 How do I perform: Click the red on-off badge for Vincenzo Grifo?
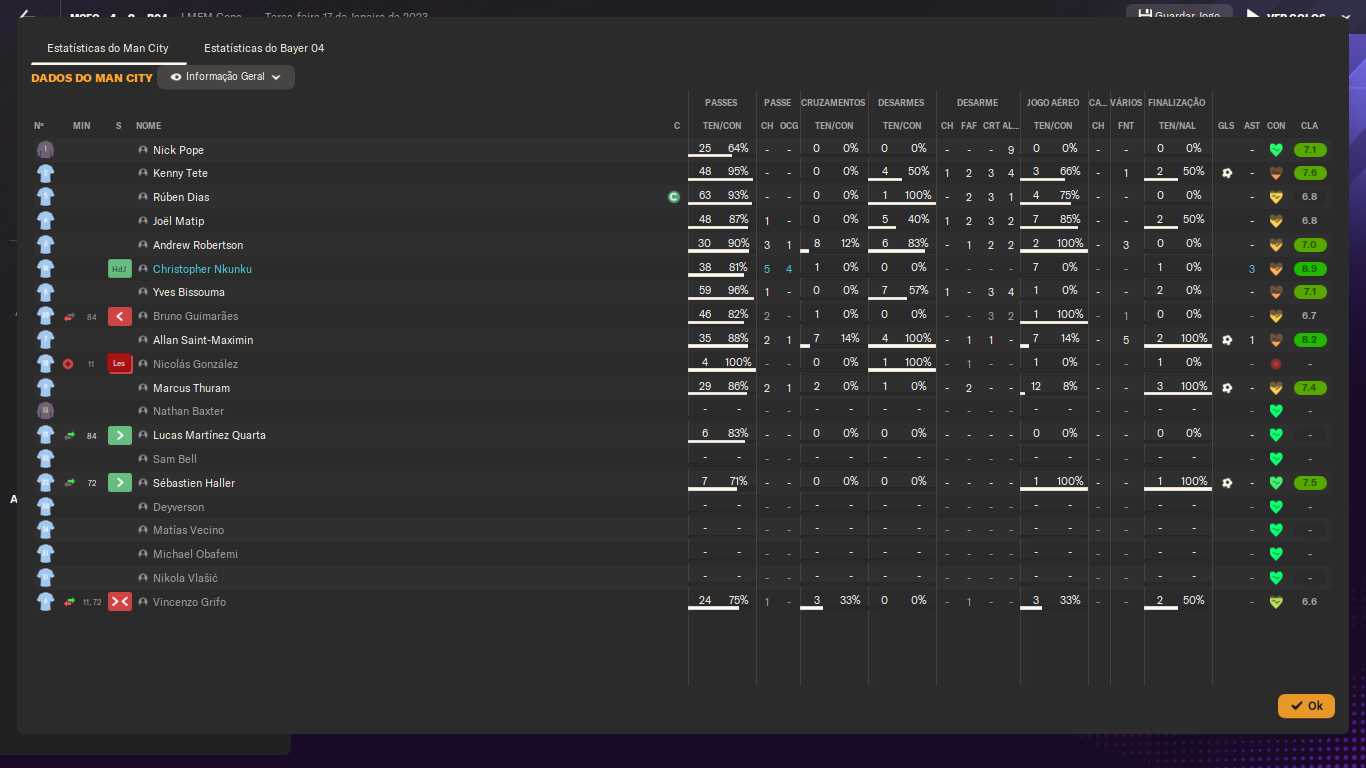point(120,602)
